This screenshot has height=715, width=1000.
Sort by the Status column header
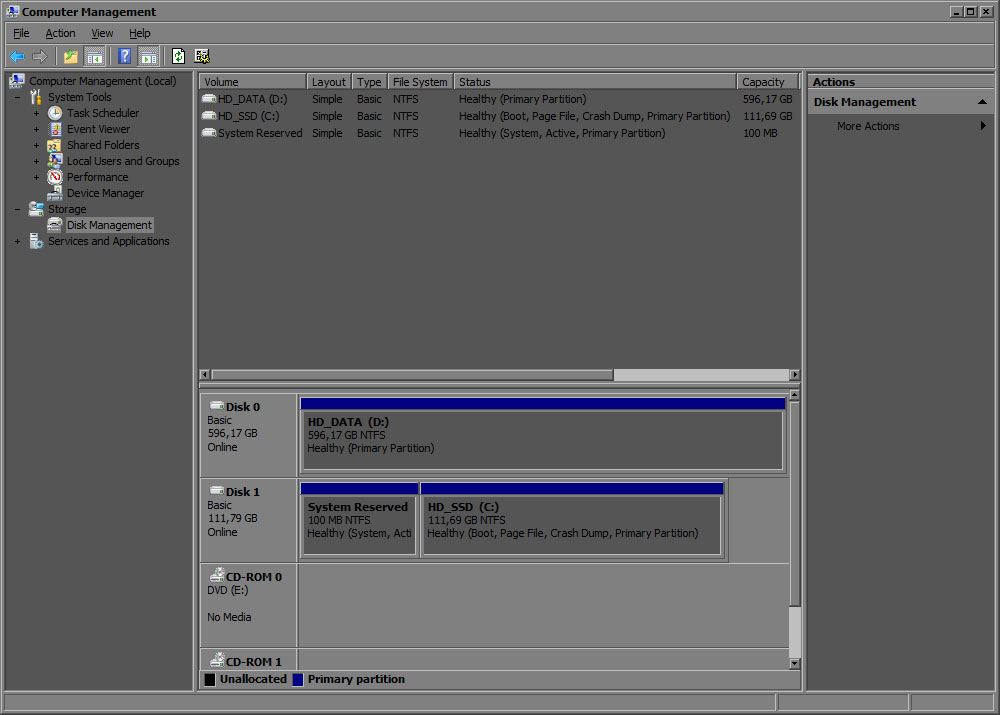point(595,82)
